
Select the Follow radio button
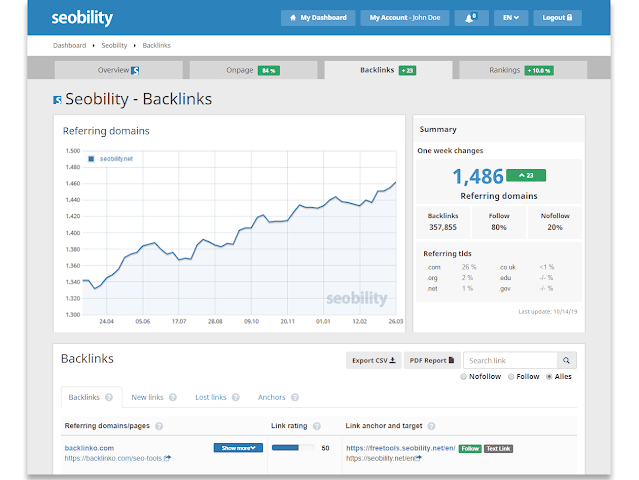pos(511,377)
